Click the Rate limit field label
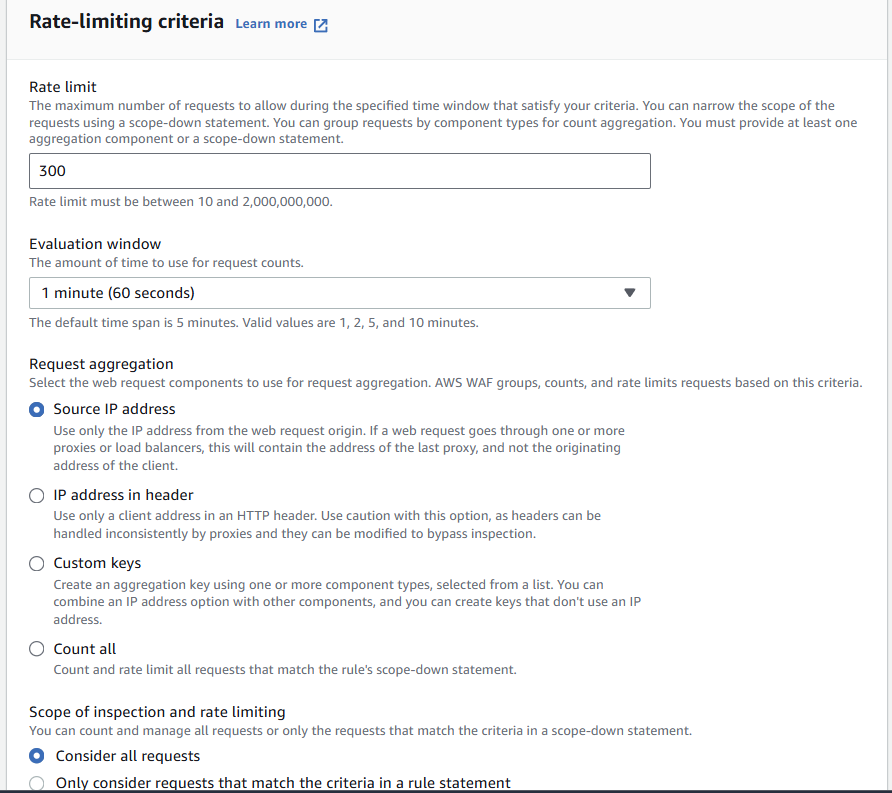This screenshot has height=793, width=892. point(64,87)
